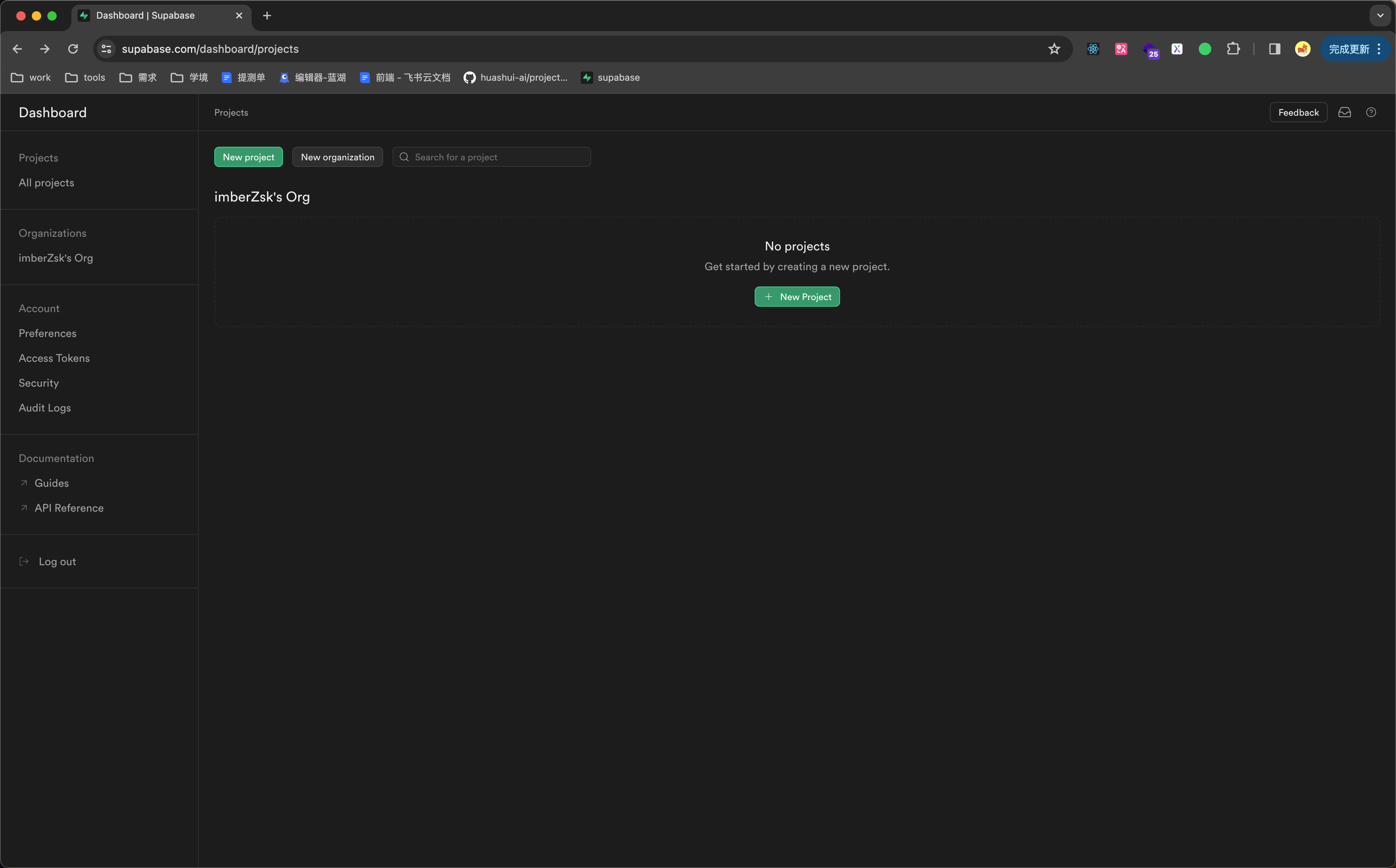1396x868 pixels.
Task: Open the supabase bookmark
Action: 610,78
